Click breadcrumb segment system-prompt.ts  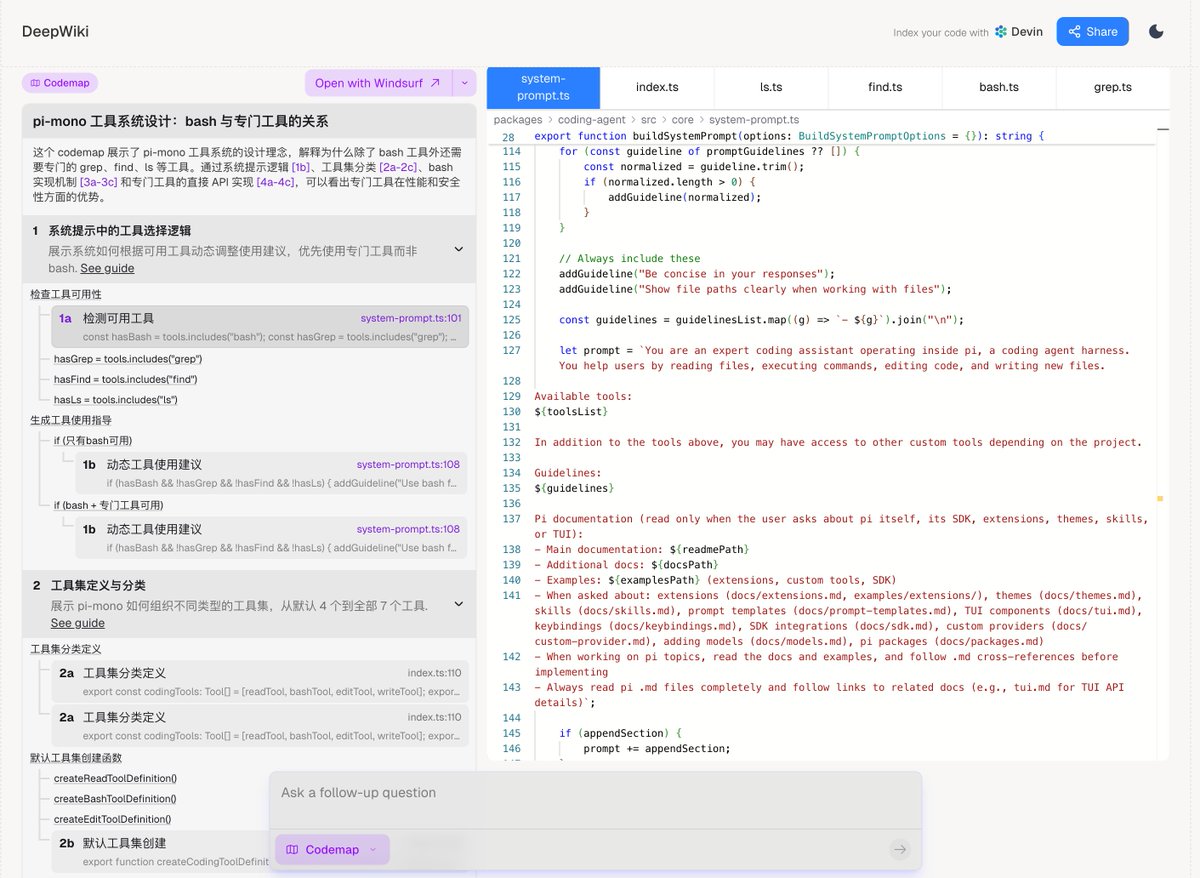(x=754, y=120)
